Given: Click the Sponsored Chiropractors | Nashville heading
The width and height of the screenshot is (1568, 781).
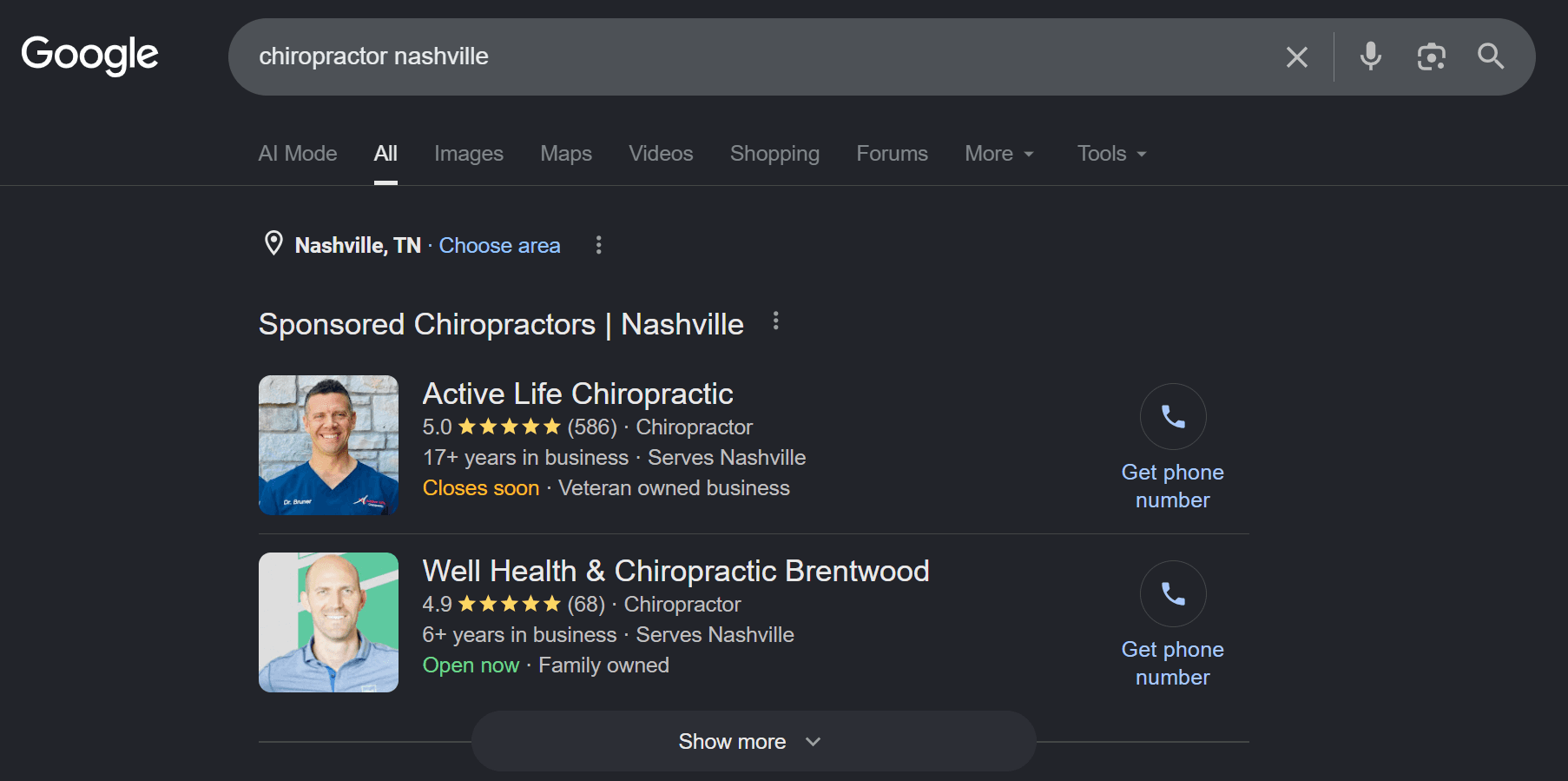Looking at the screenshot, I should point(501,324).
